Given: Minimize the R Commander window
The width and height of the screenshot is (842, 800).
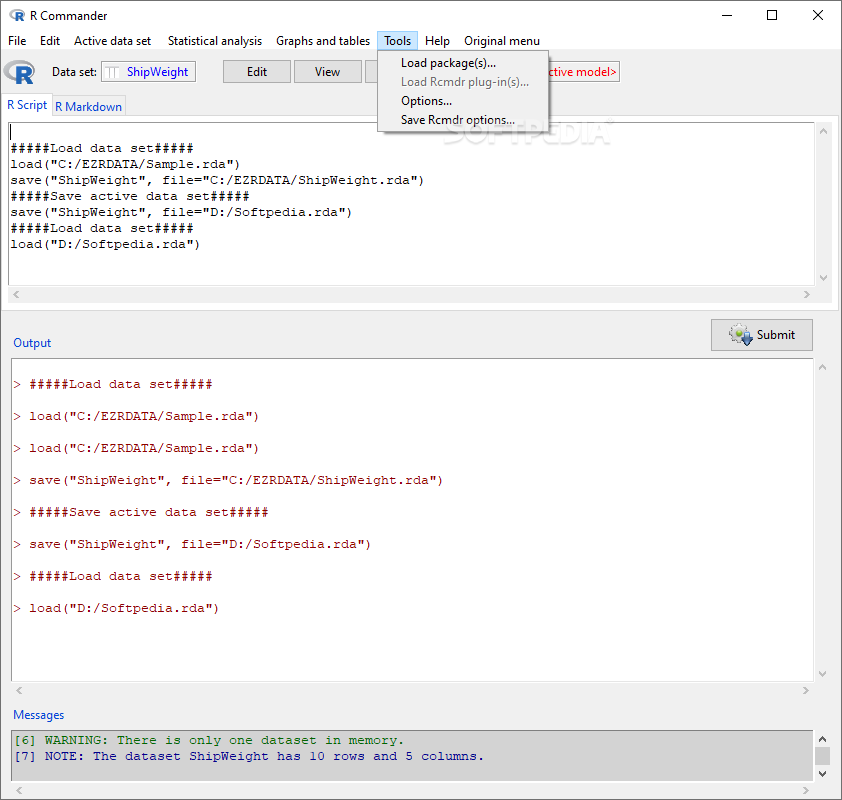Looking at the screenshot, I should 727,15.
